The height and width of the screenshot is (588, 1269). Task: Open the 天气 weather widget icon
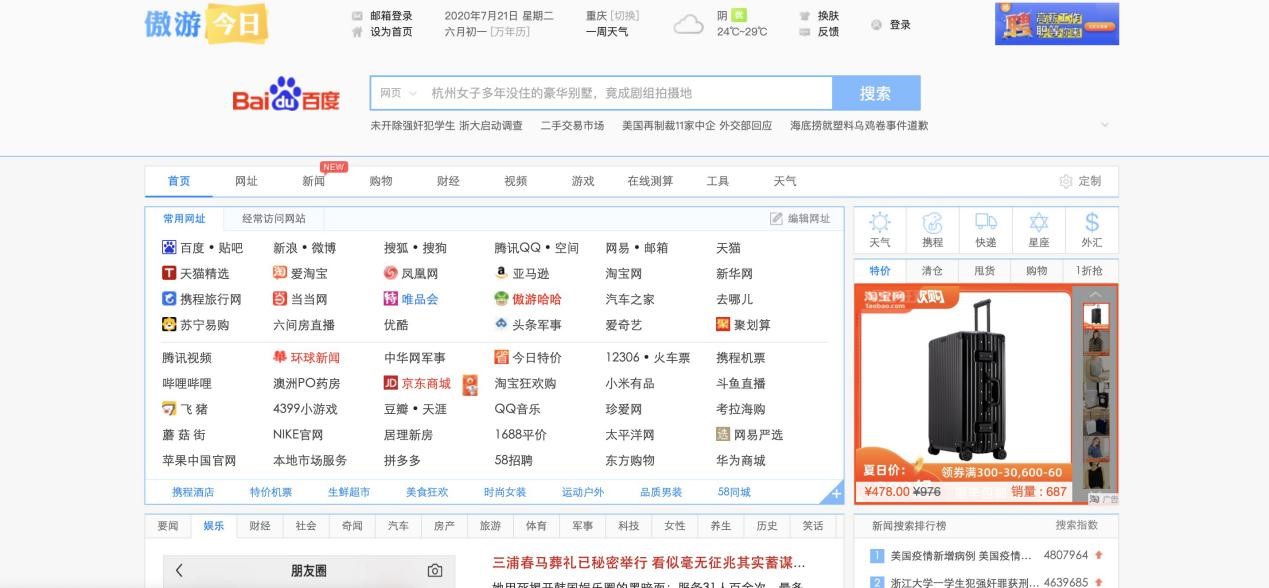coord(880,222)
